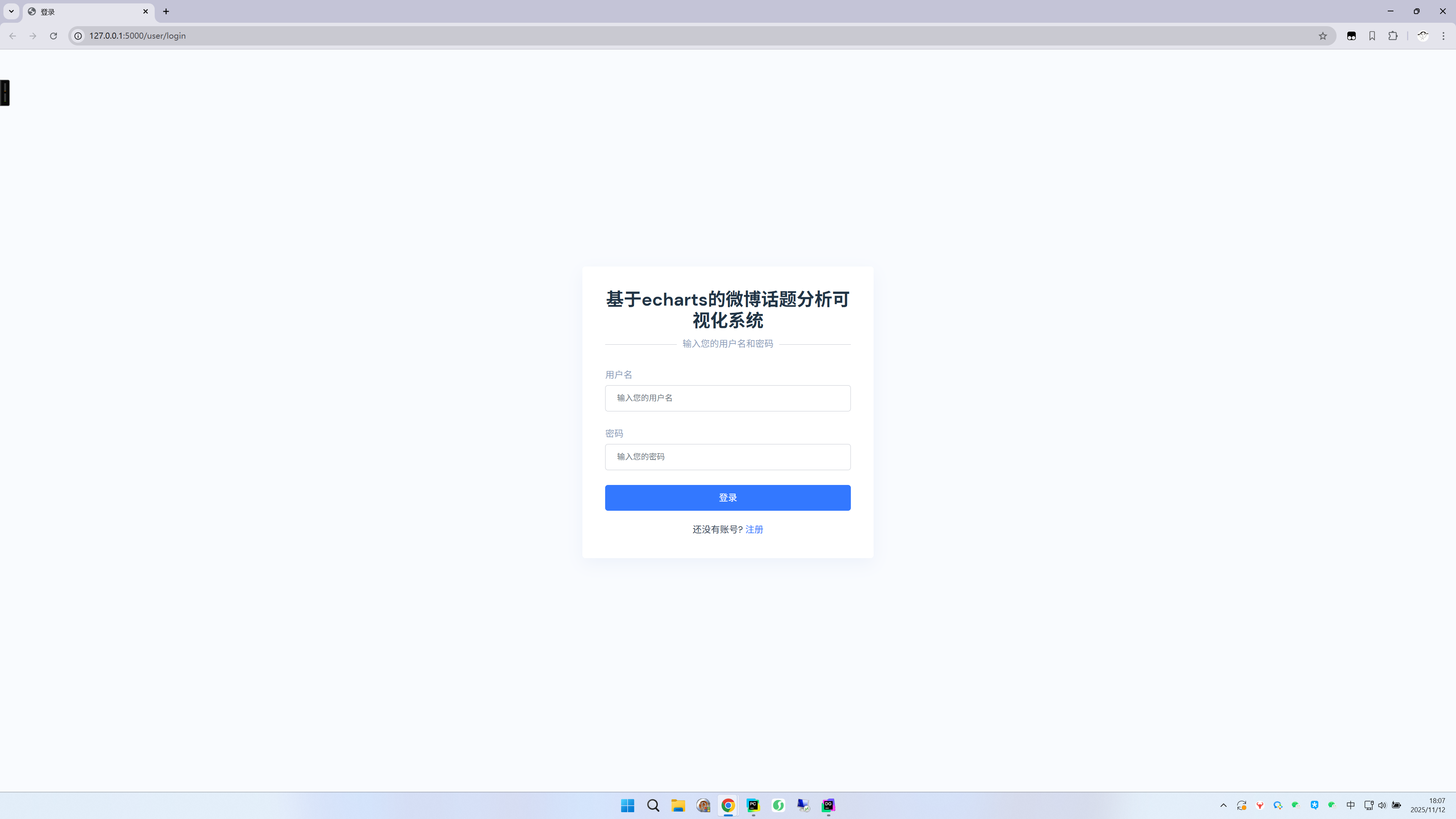Open the Chrome profile avatar
The image size is (1456, 819).
coord(1423,36)
